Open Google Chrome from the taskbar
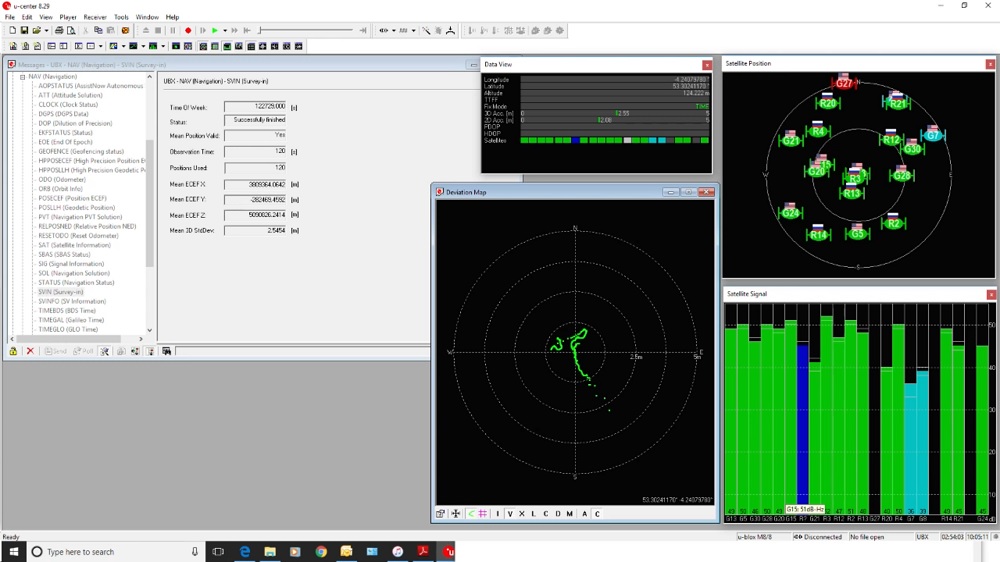1000x562 pixels. [x=321, y=552]
